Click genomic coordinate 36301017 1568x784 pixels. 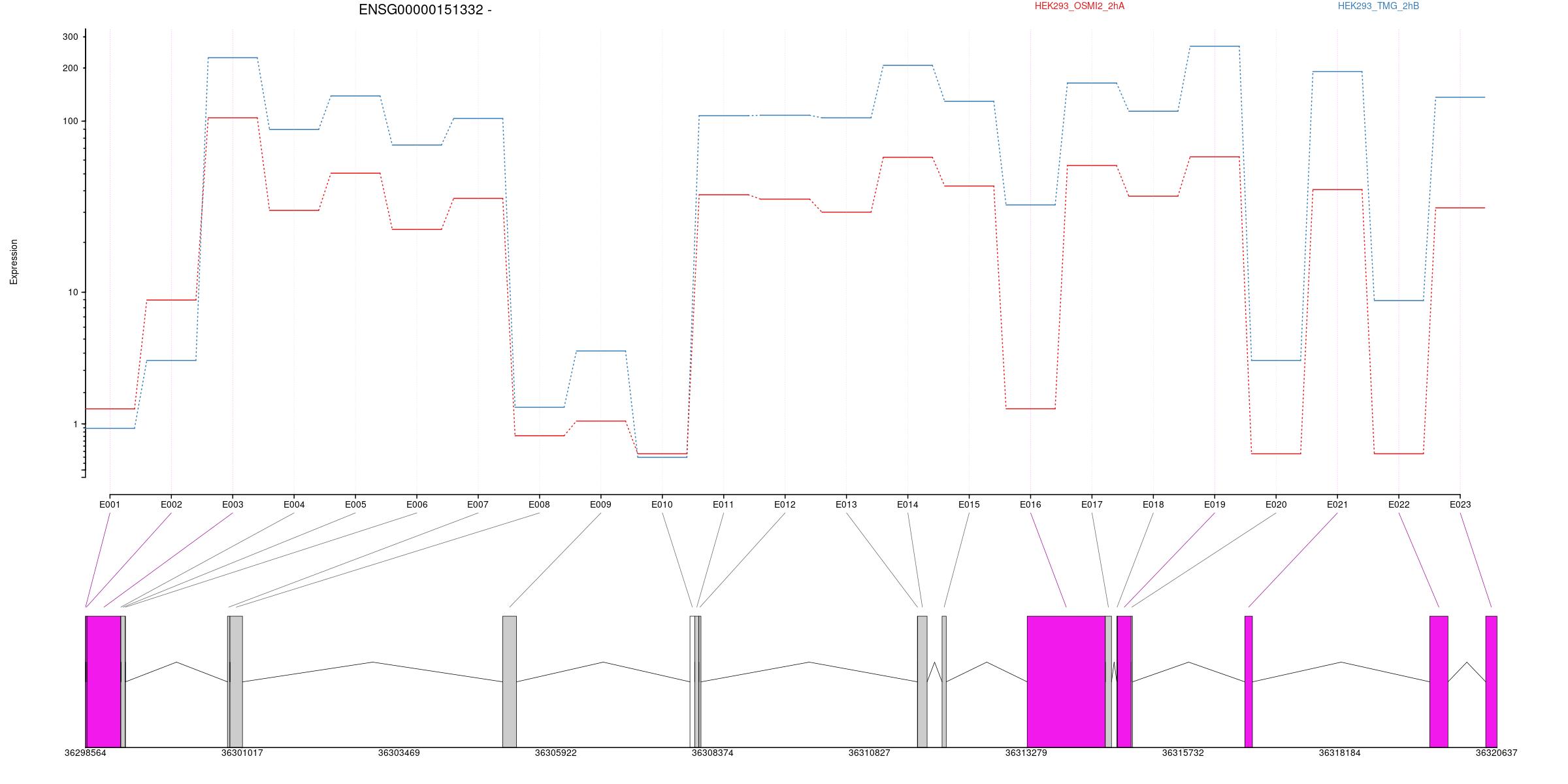point(242,753)
